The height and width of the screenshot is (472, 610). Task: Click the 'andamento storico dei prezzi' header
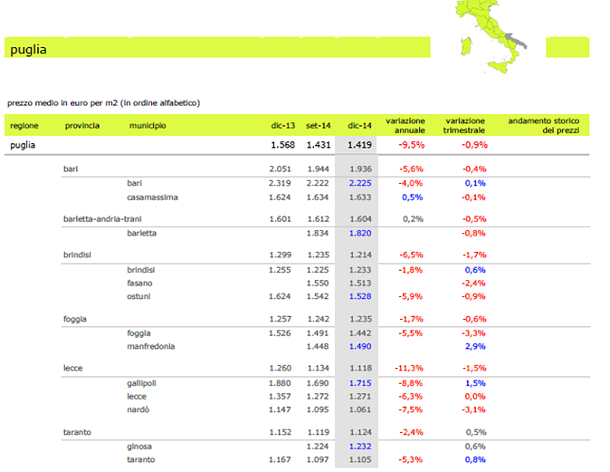pyautogui.click(x=543, y=125)
